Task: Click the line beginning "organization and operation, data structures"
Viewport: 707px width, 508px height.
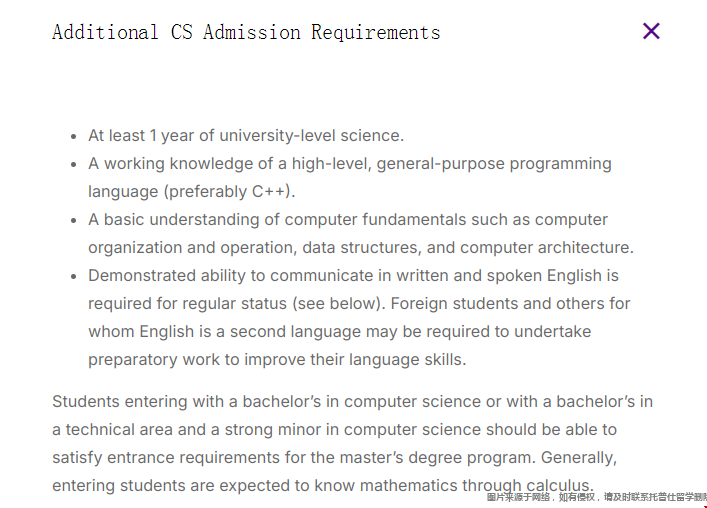Action: coord(361,247)
